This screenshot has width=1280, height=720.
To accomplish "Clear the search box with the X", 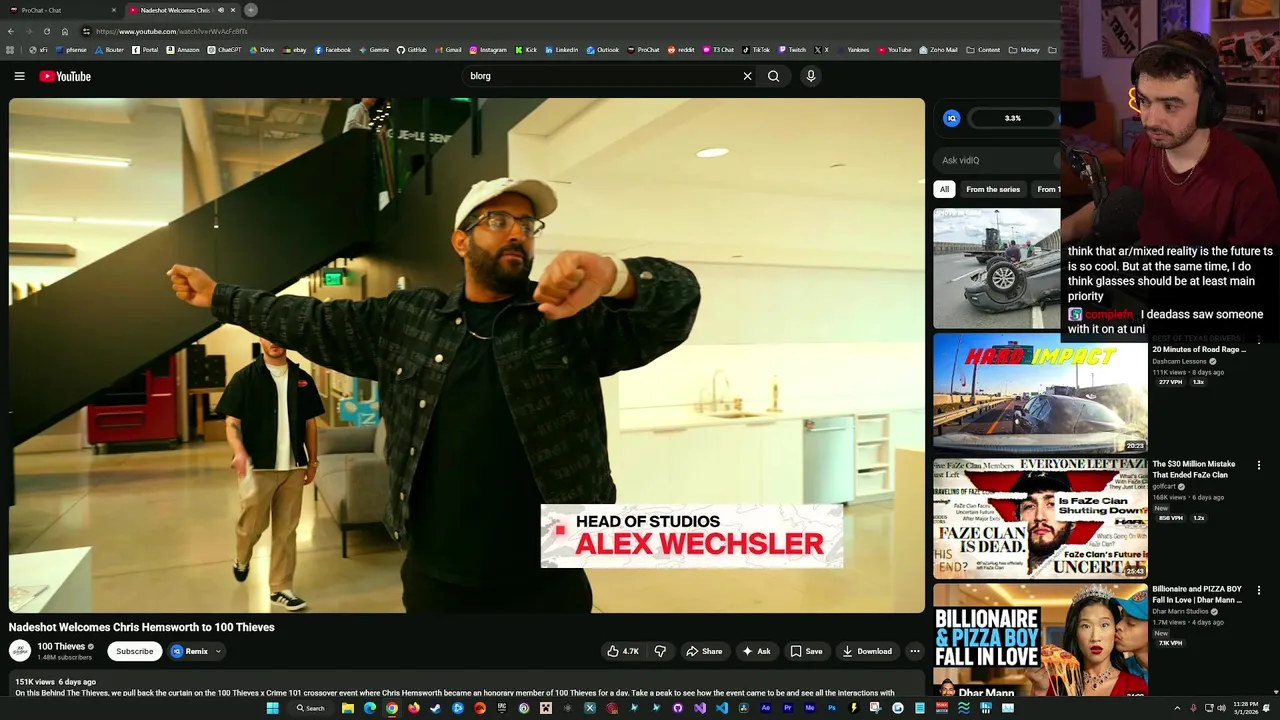I will [747, 76].
